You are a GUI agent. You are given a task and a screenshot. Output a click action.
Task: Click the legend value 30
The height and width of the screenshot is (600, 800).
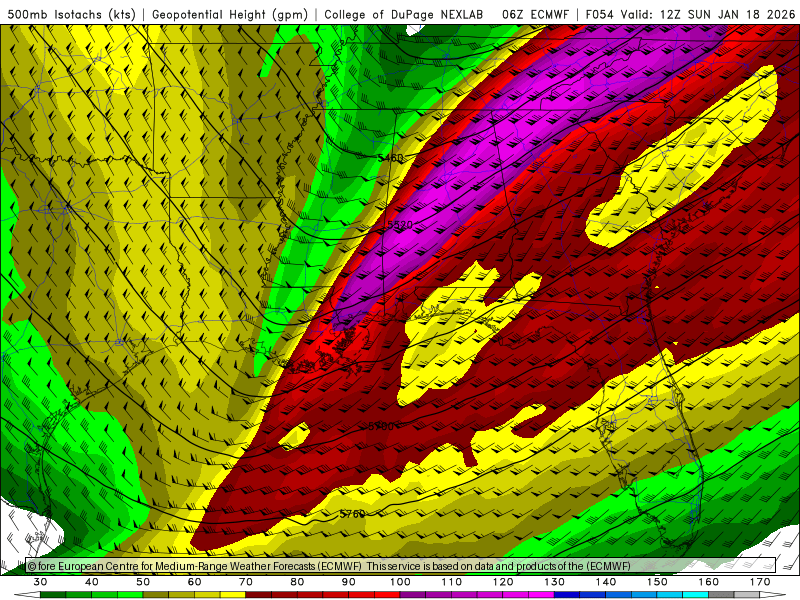40,582
